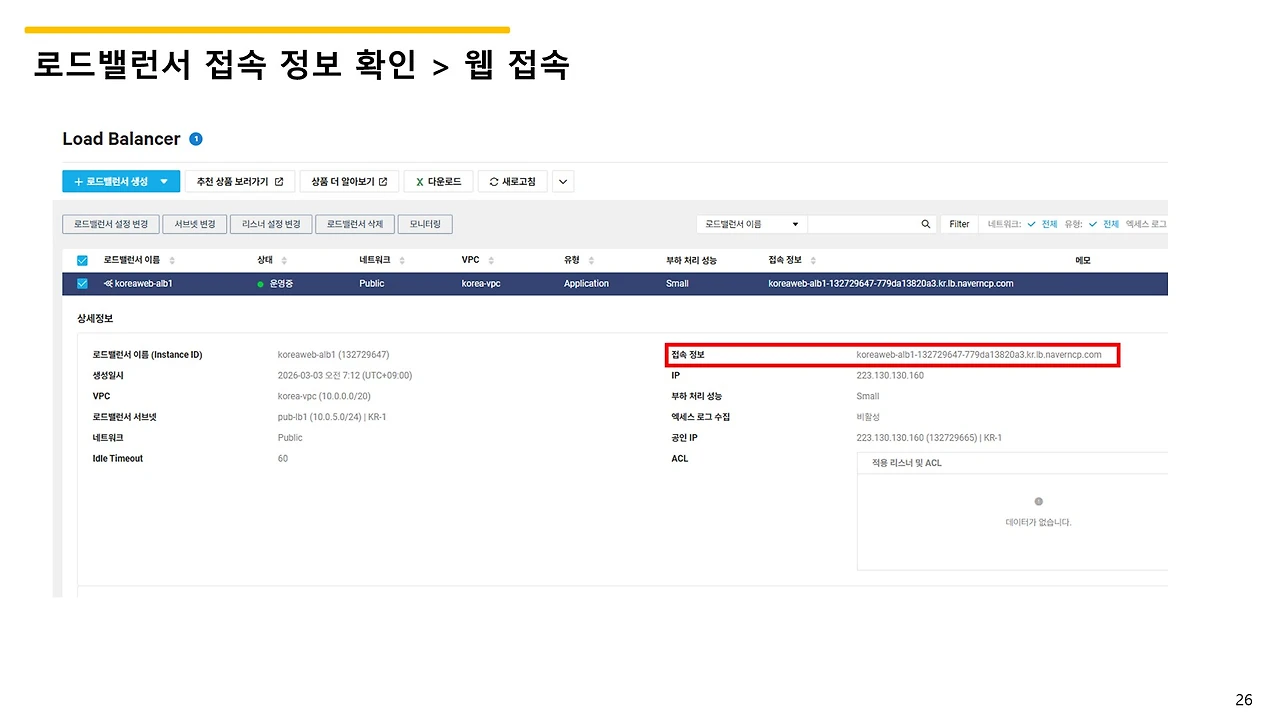Sort by the 접속 정보 column arrows
This screenshot has height=720, width=1280.
point(814,259)
